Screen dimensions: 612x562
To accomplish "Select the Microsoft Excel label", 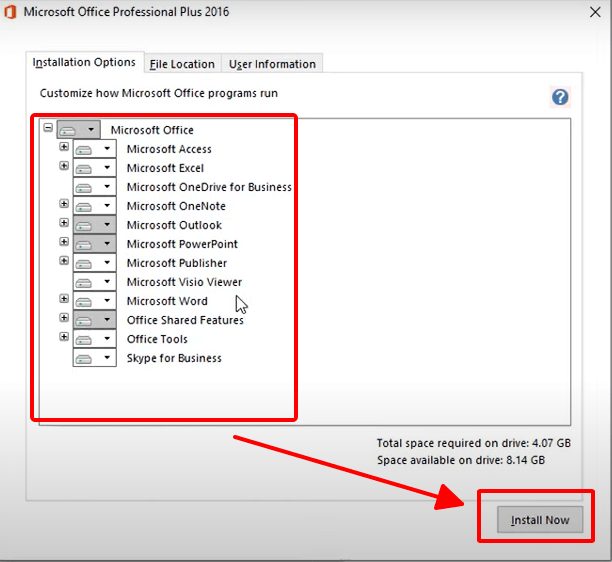I will click(x=165, y=168).
